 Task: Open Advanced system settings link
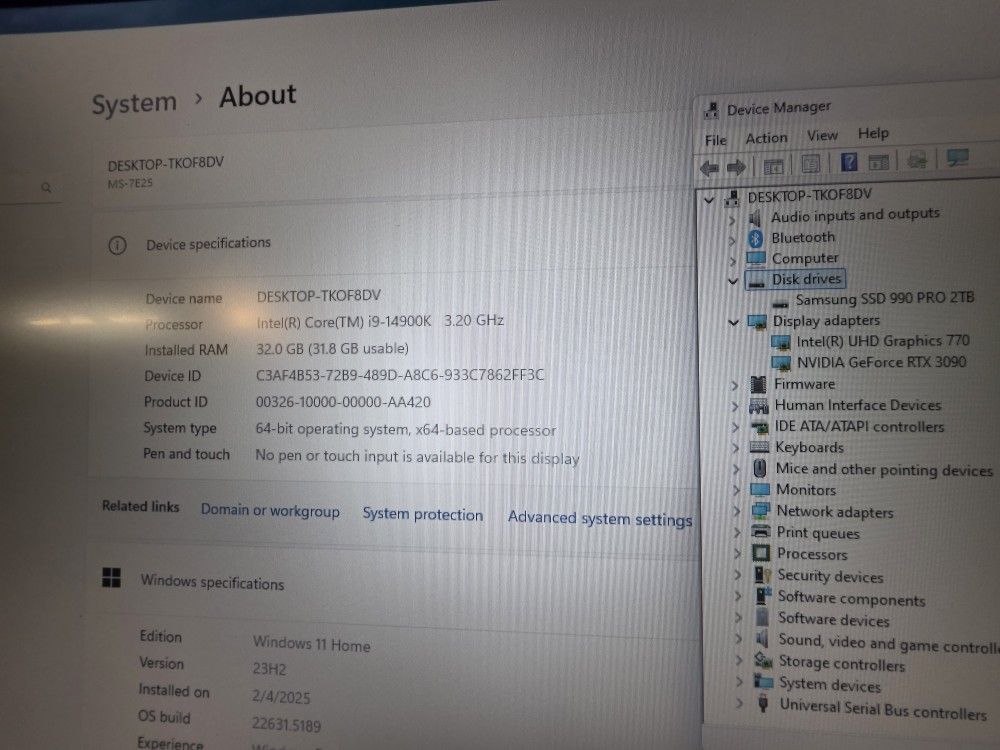(599, 518)
